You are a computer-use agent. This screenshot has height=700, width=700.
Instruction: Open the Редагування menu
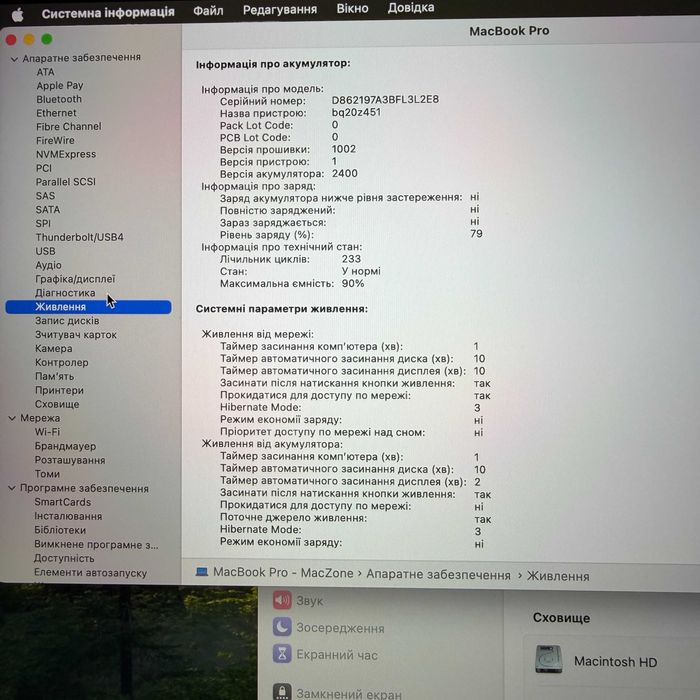[x=280, y=9]
